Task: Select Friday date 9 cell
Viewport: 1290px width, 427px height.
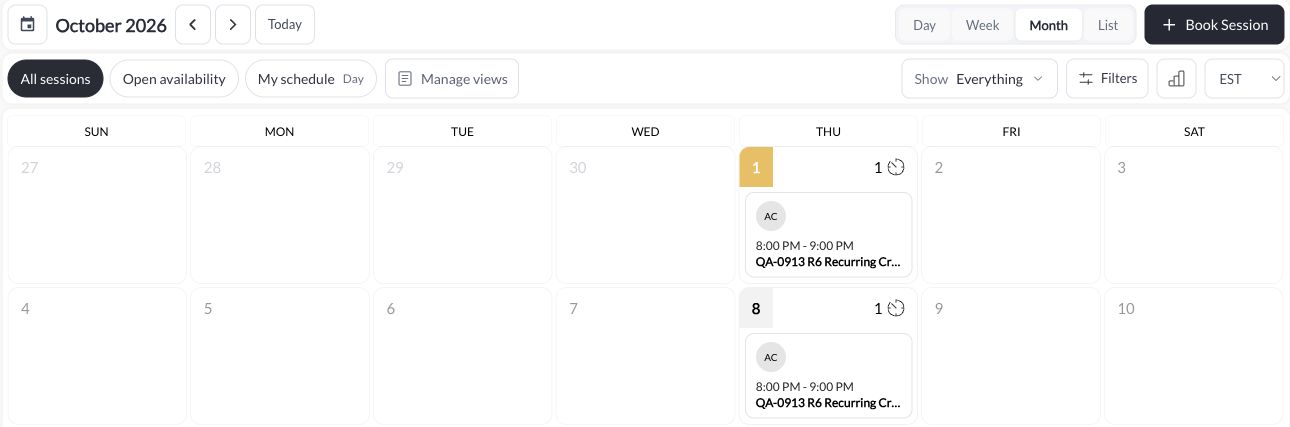Action: pyautogui.click(x=1011, y=356)
